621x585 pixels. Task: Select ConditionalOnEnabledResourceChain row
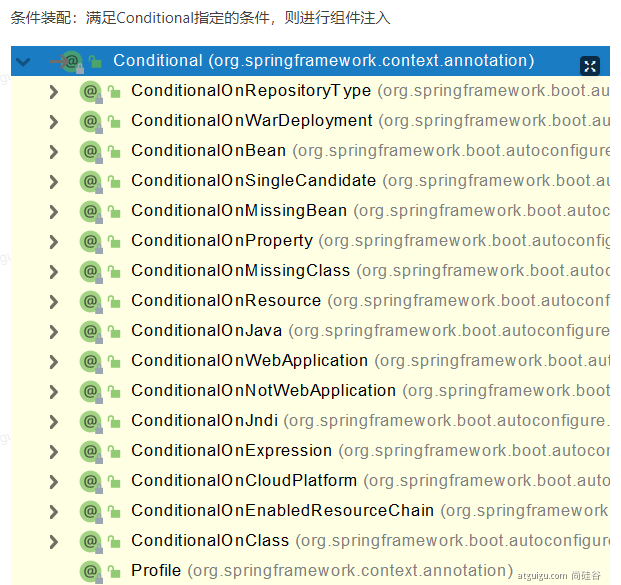282,511
